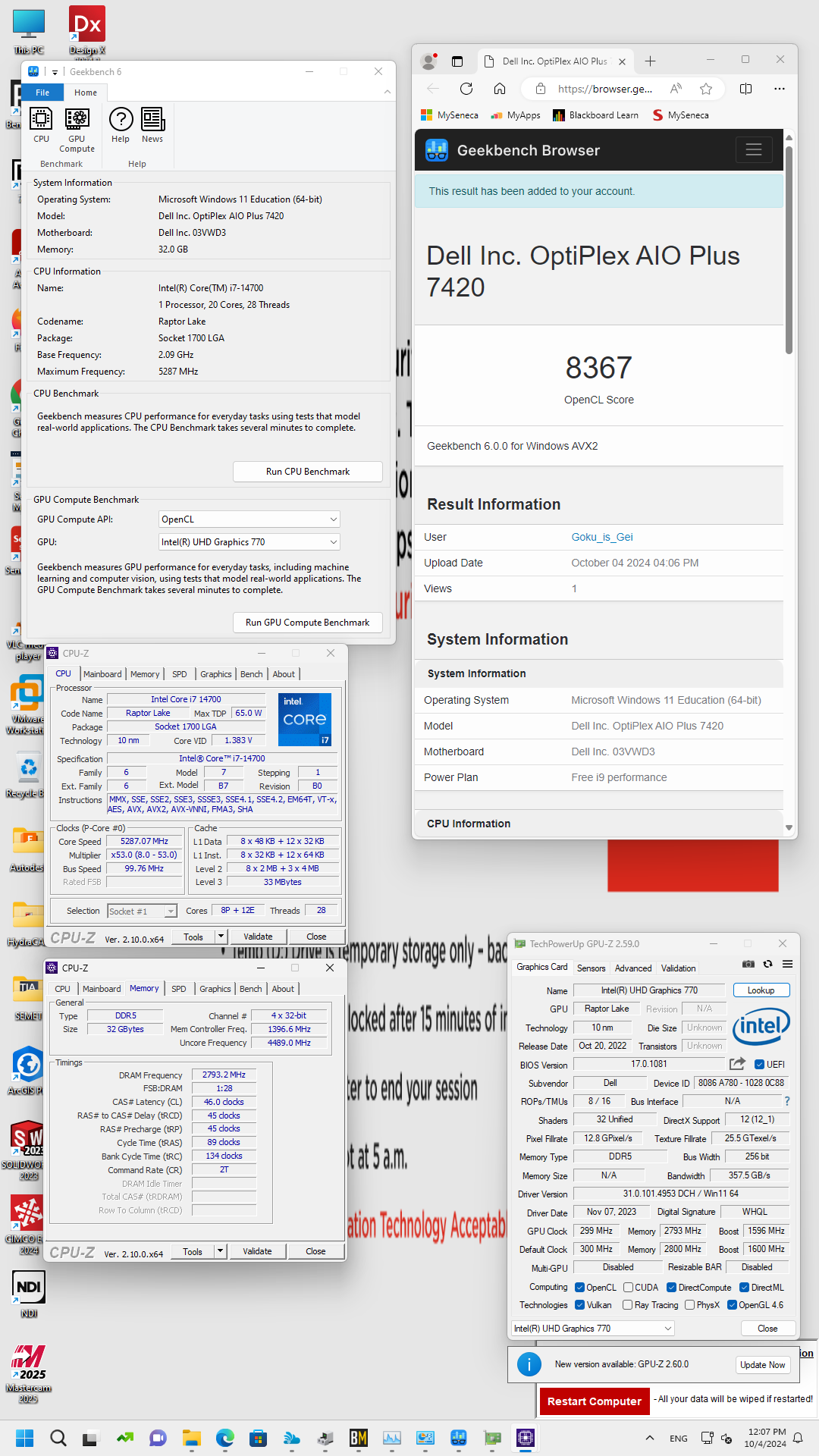
Task: Click the Edge profile avatar icon
Action: coord(429,61)
